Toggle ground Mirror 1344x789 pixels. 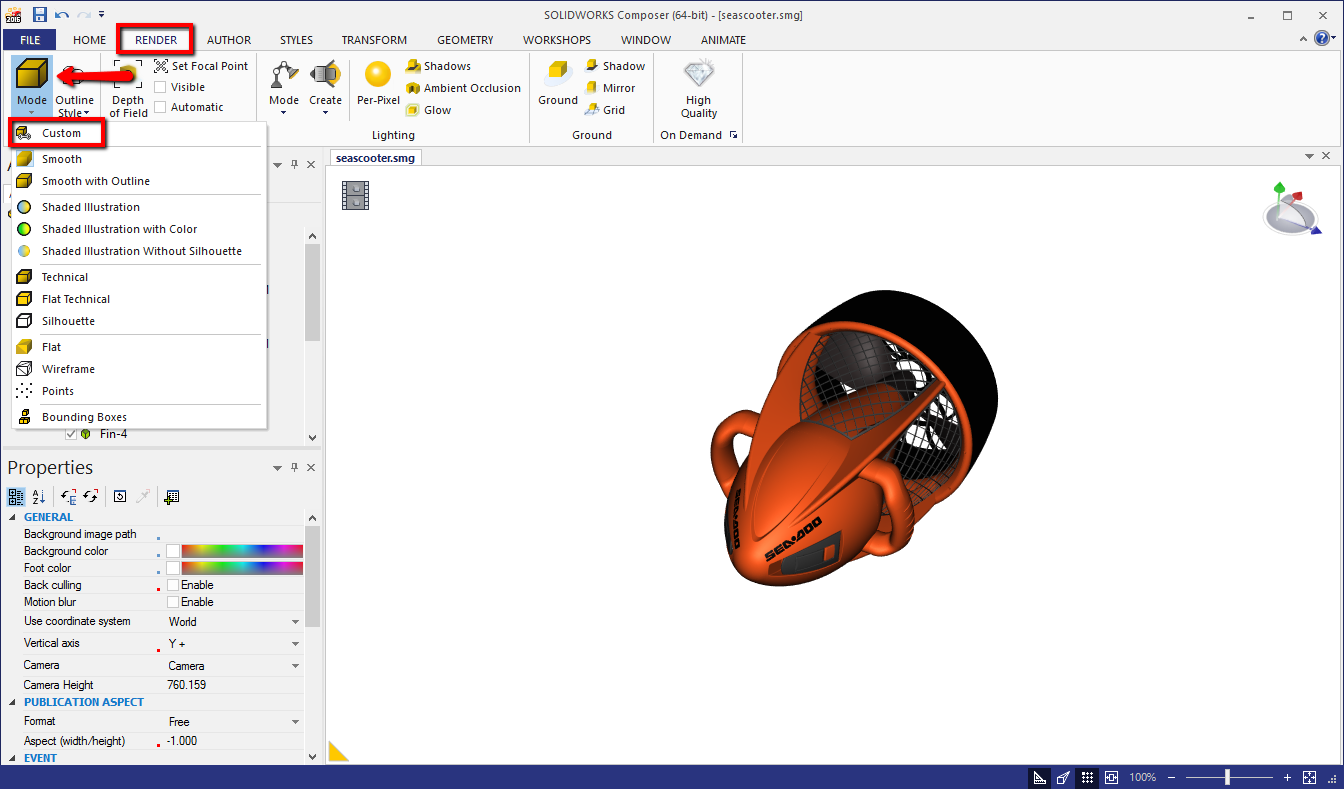pos(609,88)
